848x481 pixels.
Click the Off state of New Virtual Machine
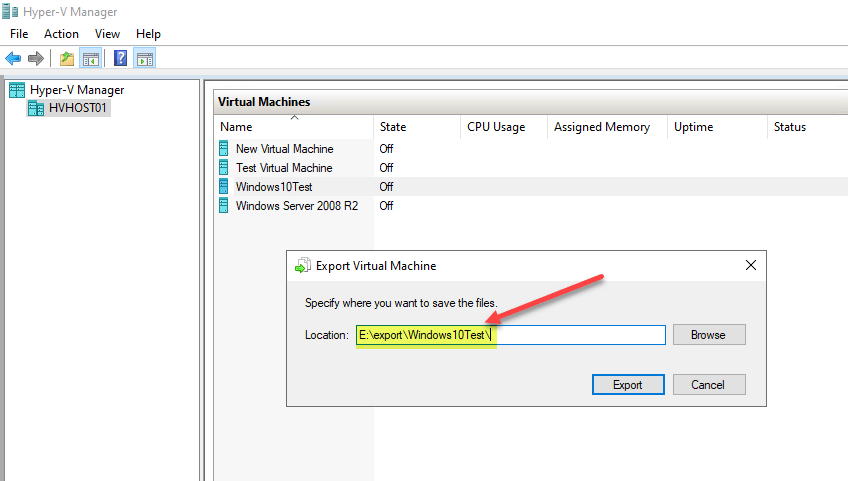tap(386, 149)
